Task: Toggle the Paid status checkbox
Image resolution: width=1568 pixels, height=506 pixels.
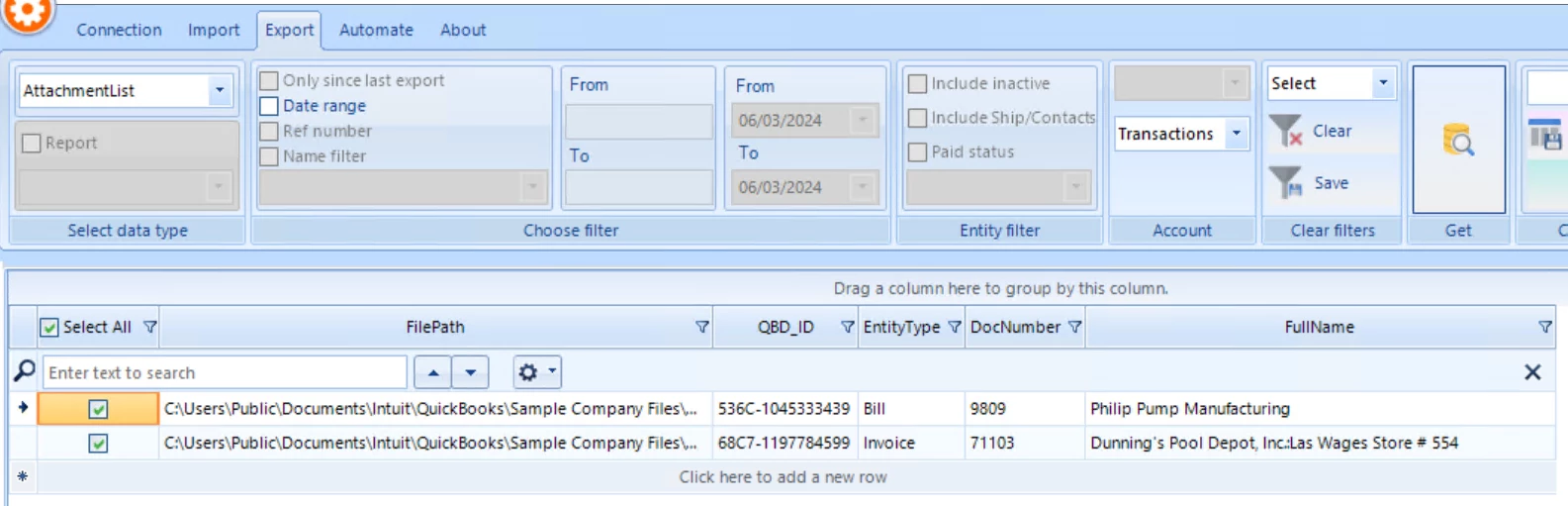Action: 917,152
